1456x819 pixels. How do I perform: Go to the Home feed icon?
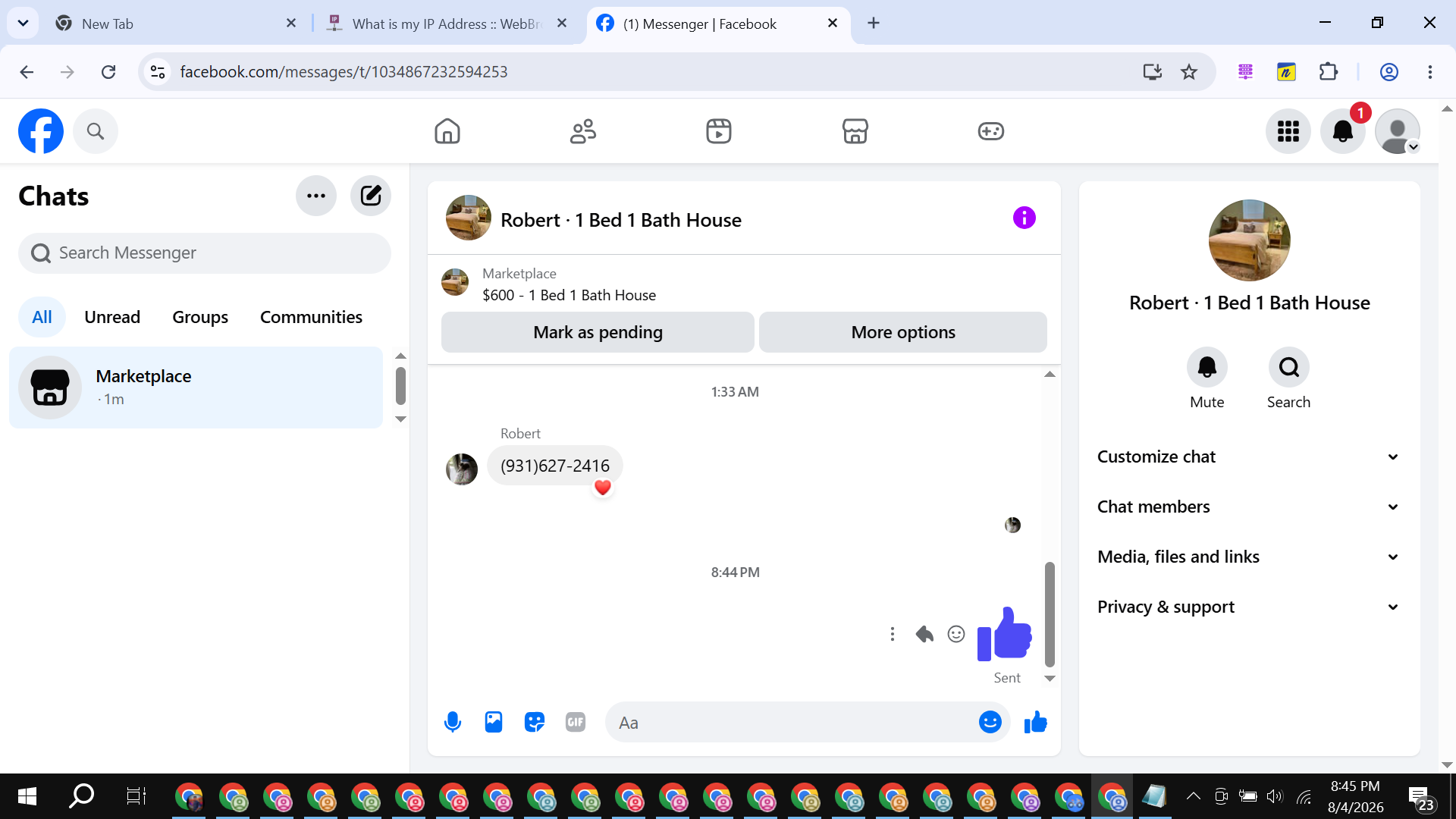coord(447,131)
